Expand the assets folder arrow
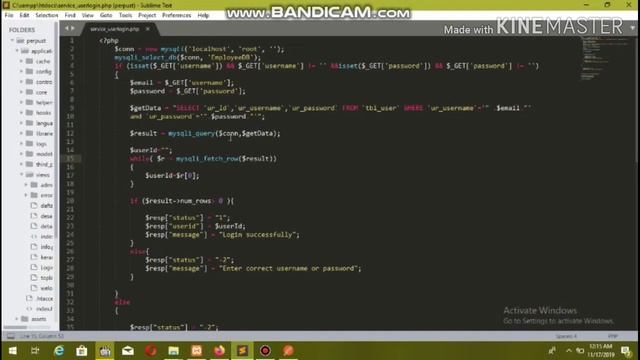This screenshot has width=640, height=360. point(17,318)
